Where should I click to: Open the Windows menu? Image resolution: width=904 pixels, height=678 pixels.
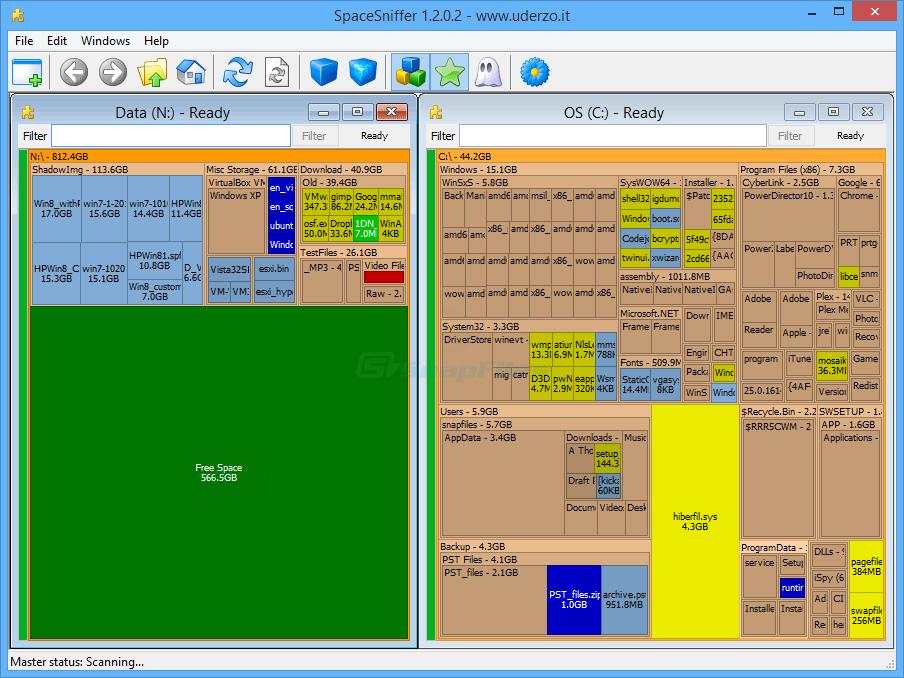tap(105, 41)
